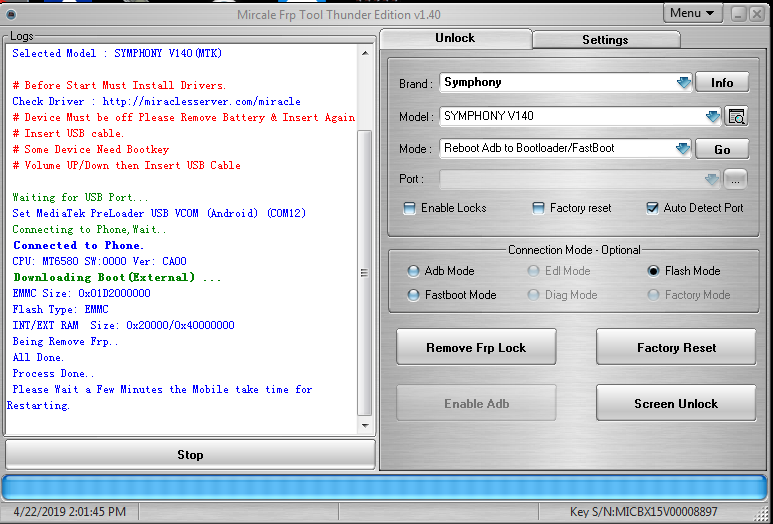This screenshot has height=524, width=773.
Task: Click the Screen Unlock button
Action: [x=676, y=403]
